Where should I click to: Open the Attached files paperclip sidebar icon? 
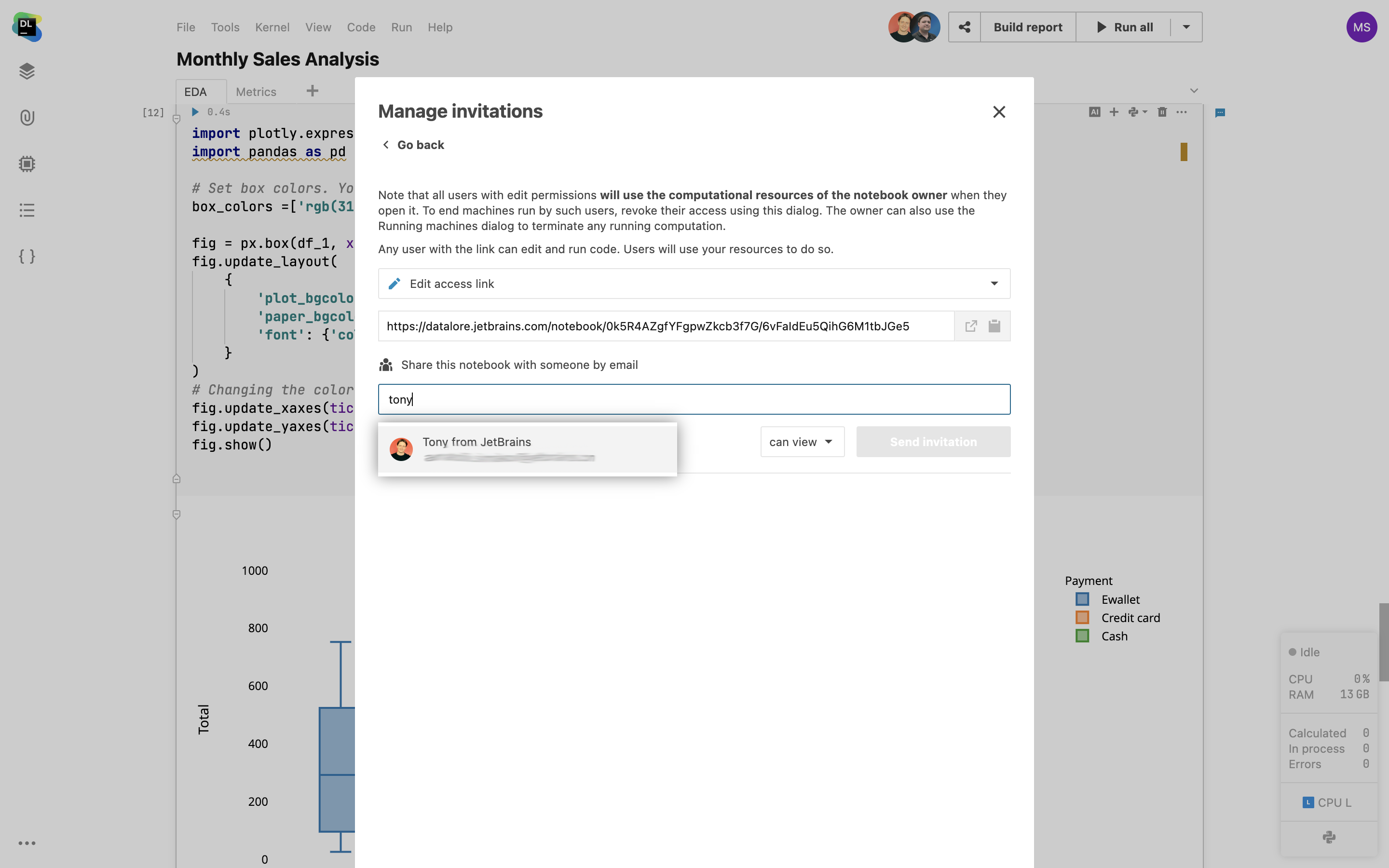click(27, 118)
